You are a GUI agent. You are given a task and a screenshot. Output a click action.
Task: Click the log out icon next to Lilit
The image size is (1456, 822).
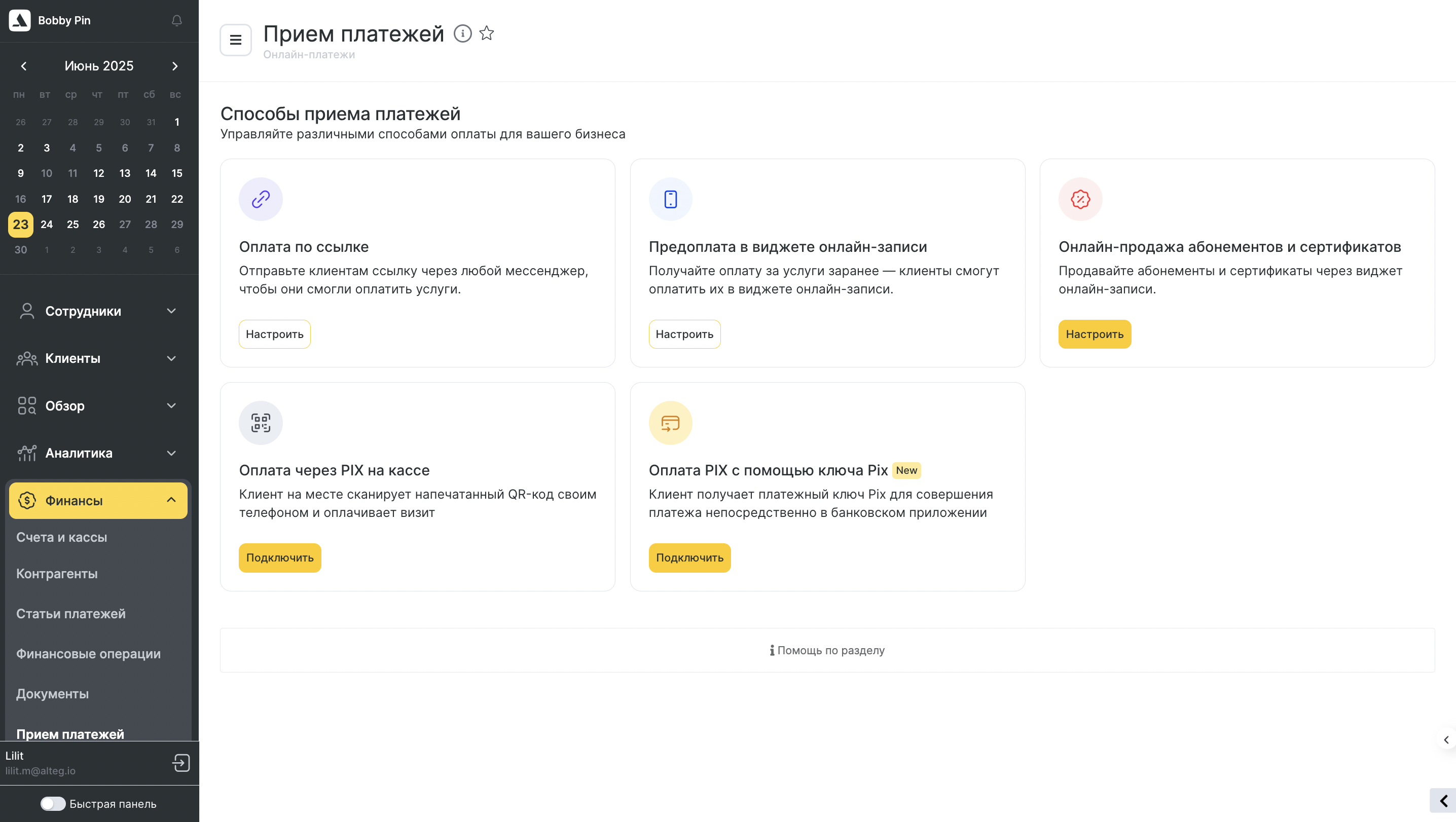click(x=181, y=763)
